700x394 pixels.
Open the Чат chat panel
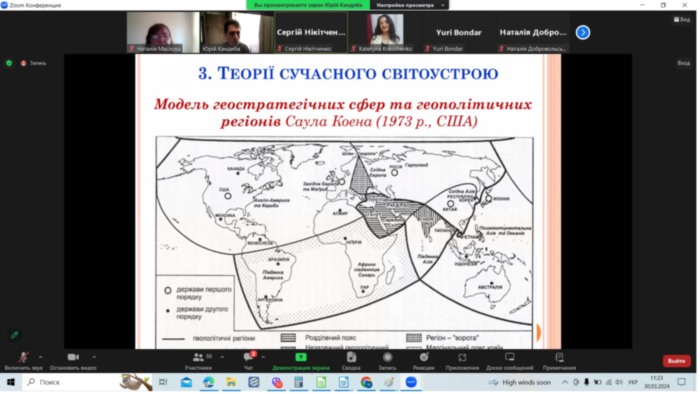pos(248,361)
